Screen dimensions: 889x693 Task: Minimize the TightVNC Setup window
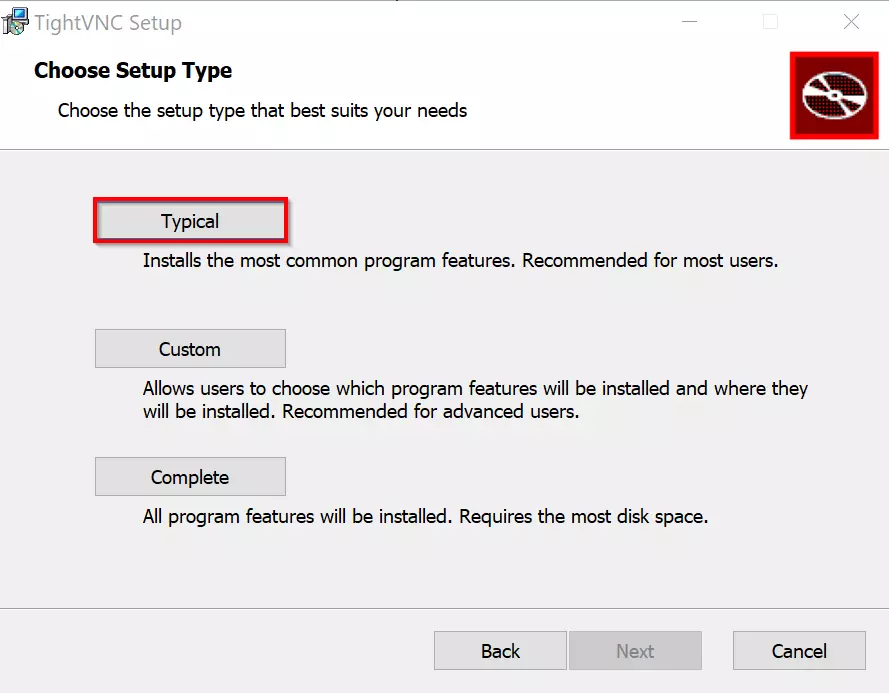pos(689,21)
